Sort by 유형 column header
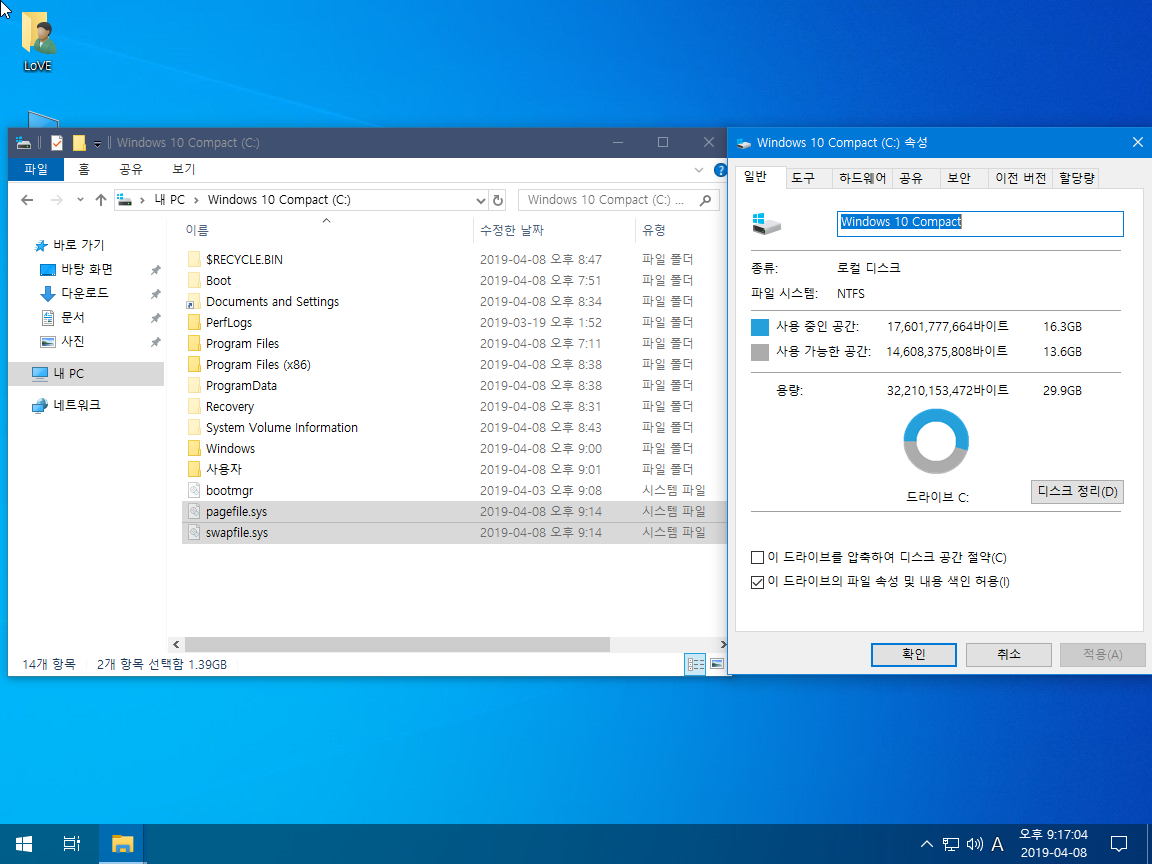This screenshot has height=864, width=1152. point(654,230)
